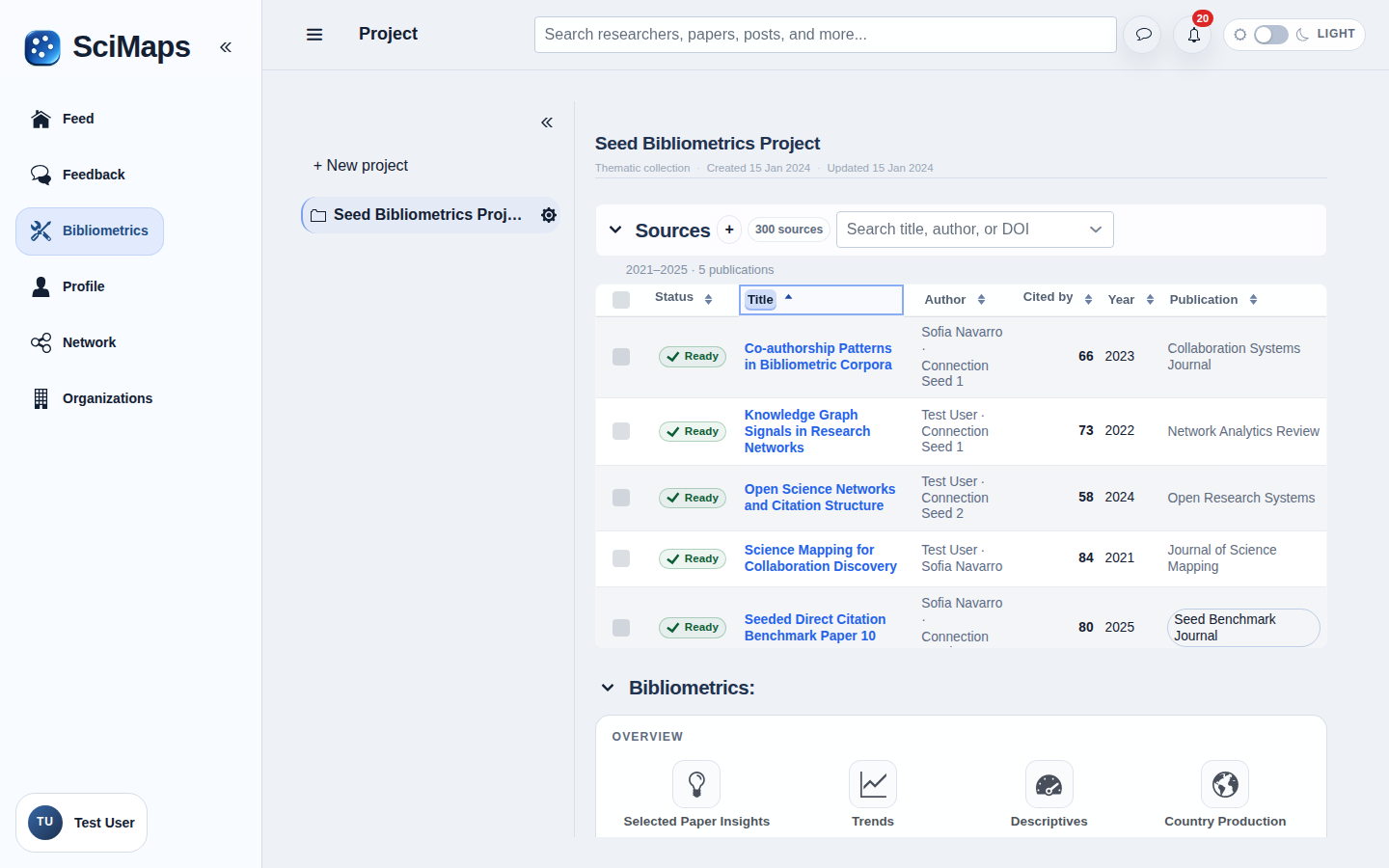Screen dimensions: 1389x868
Task: Open the notifications bell icon
Action: (x=1193, y=35)
